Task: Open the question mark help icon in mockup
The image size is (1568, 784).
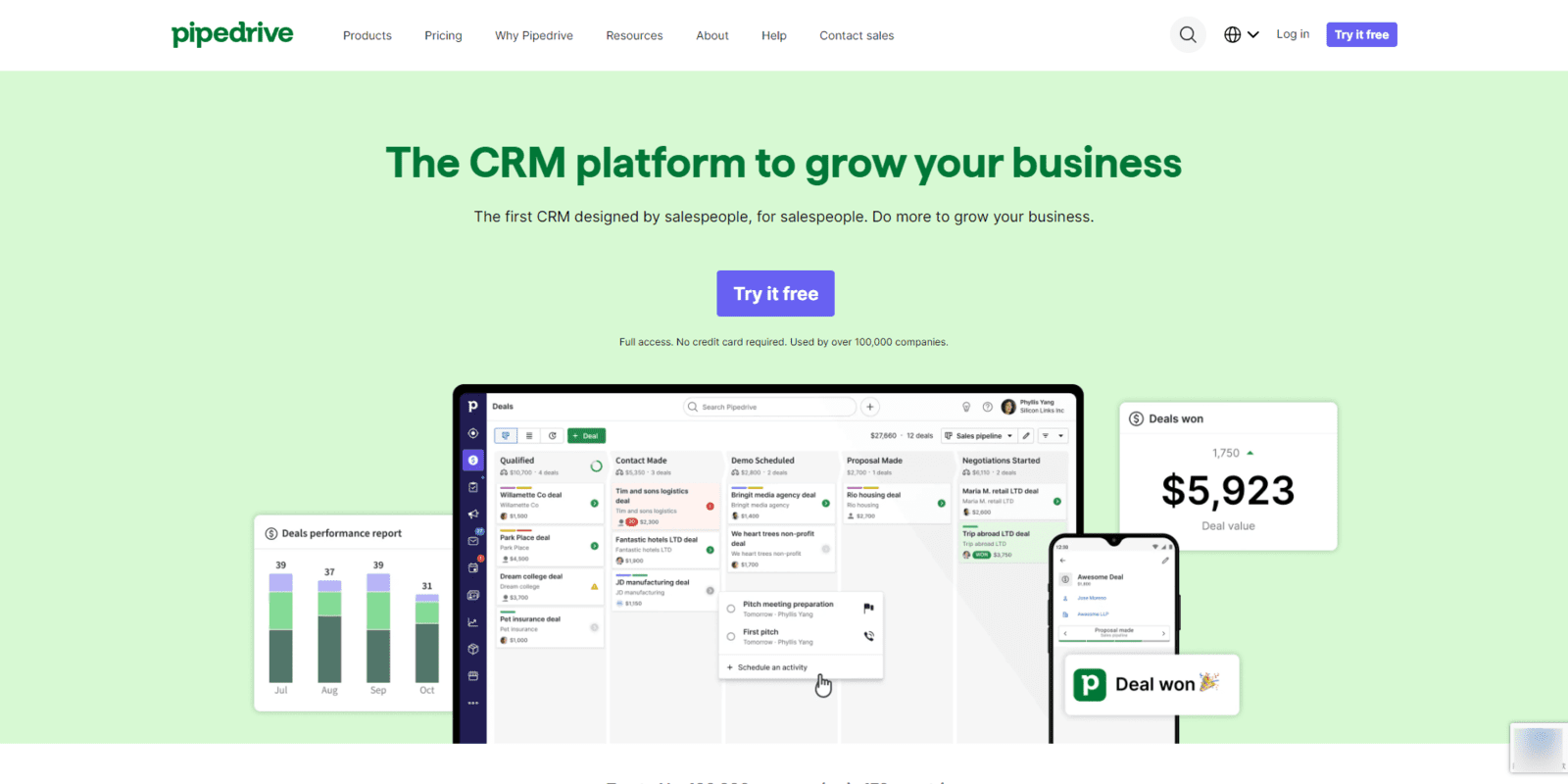Action: pos(987,407)
